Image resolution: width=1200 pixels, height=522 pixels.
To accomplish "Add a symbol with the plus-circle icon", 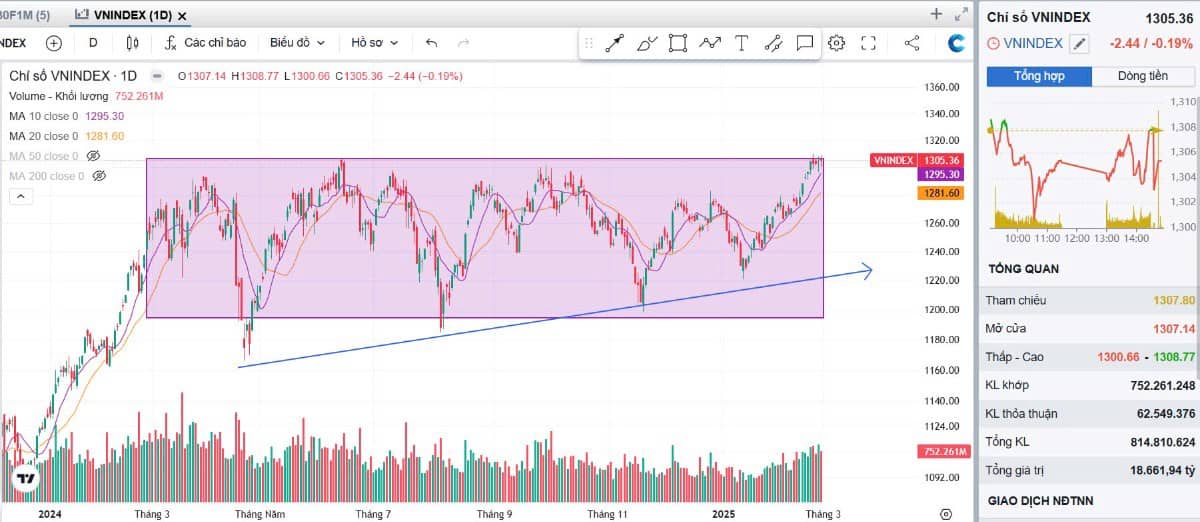I will pos(54,43).
